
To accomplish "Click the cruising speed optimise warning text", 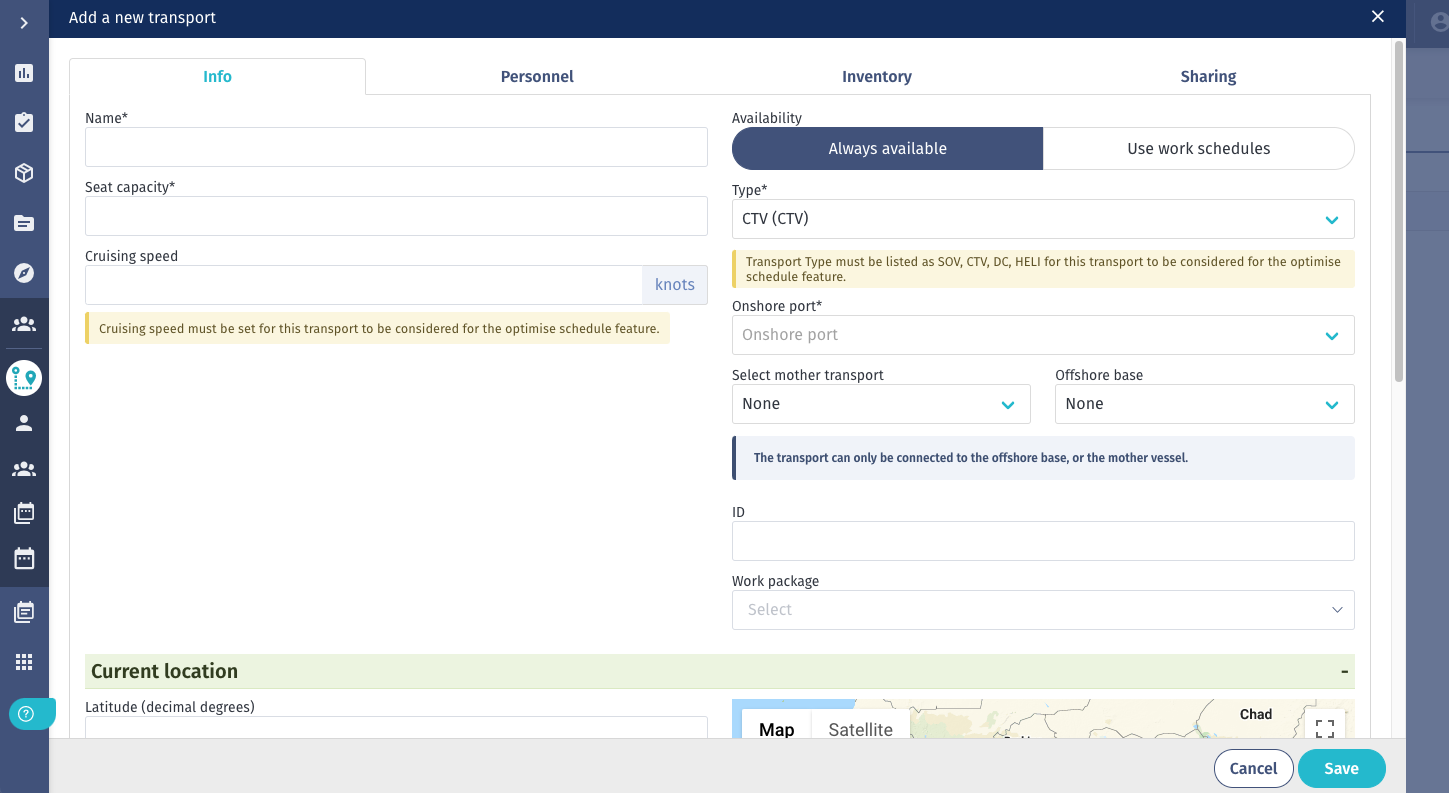I will click(377, 328).
